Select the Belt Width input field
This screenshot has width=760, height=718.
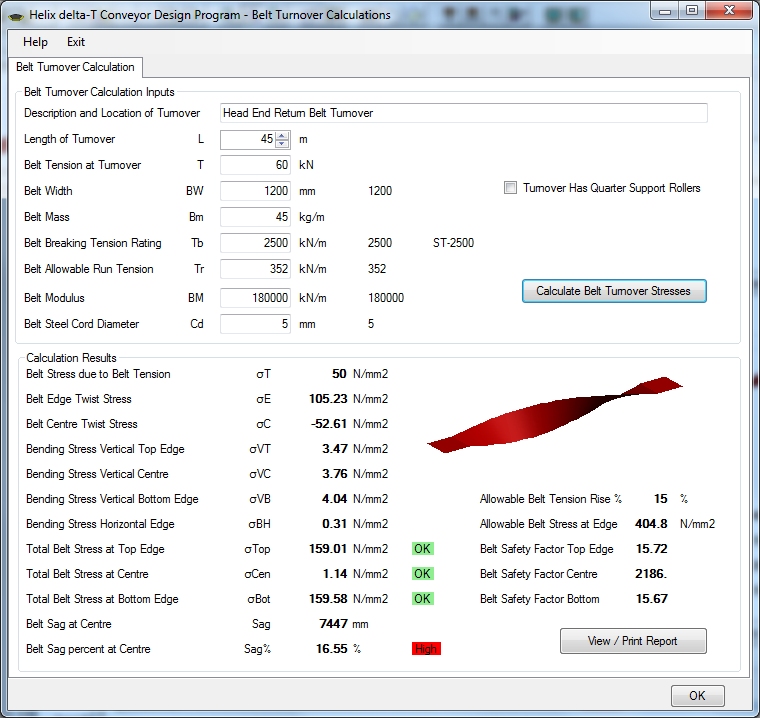(x=255, y=191)
